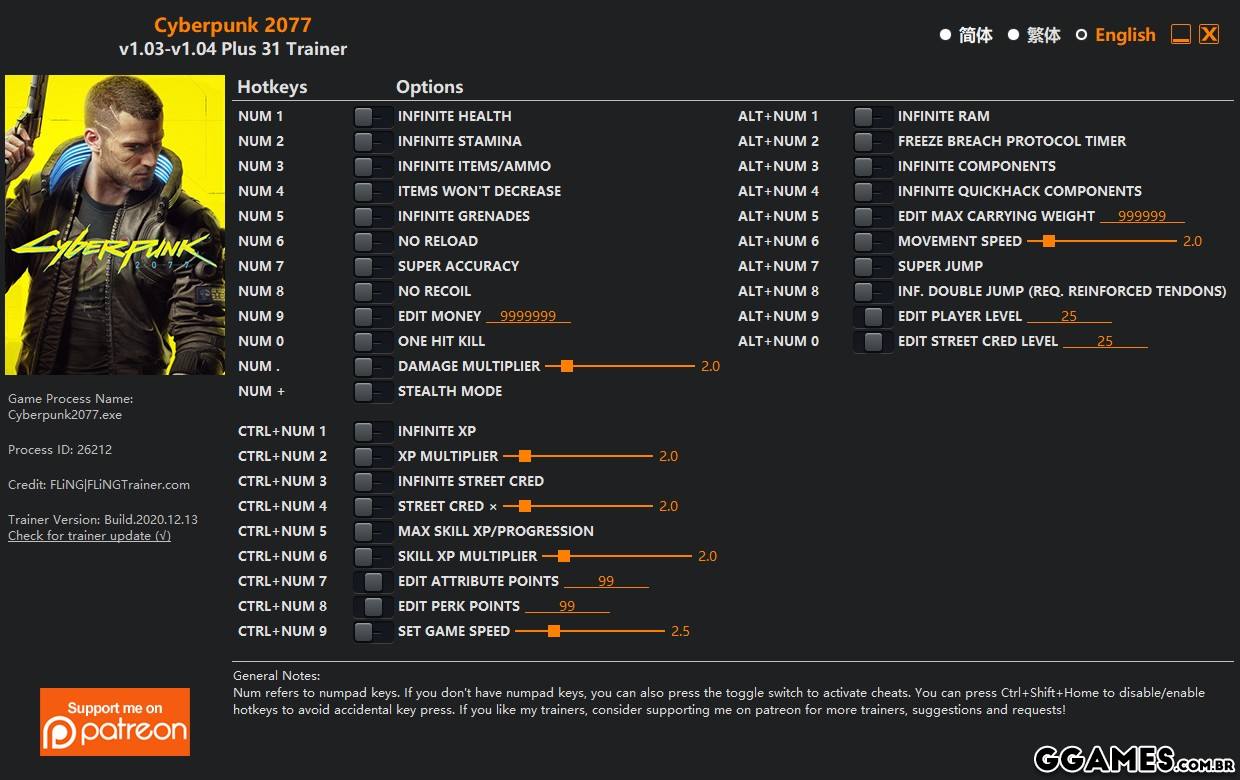Close the trainer window
This screenshot has width=1240, height=780.
pos(1209,35)
